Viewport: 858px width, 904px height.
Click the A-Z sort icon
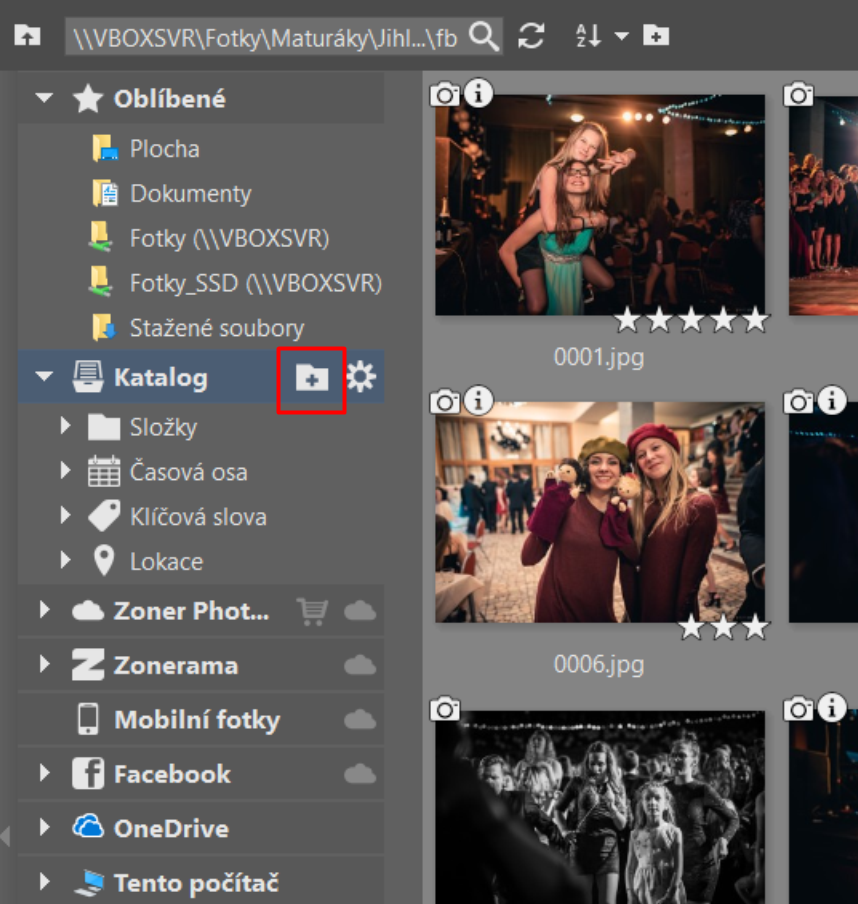(588, 36)
